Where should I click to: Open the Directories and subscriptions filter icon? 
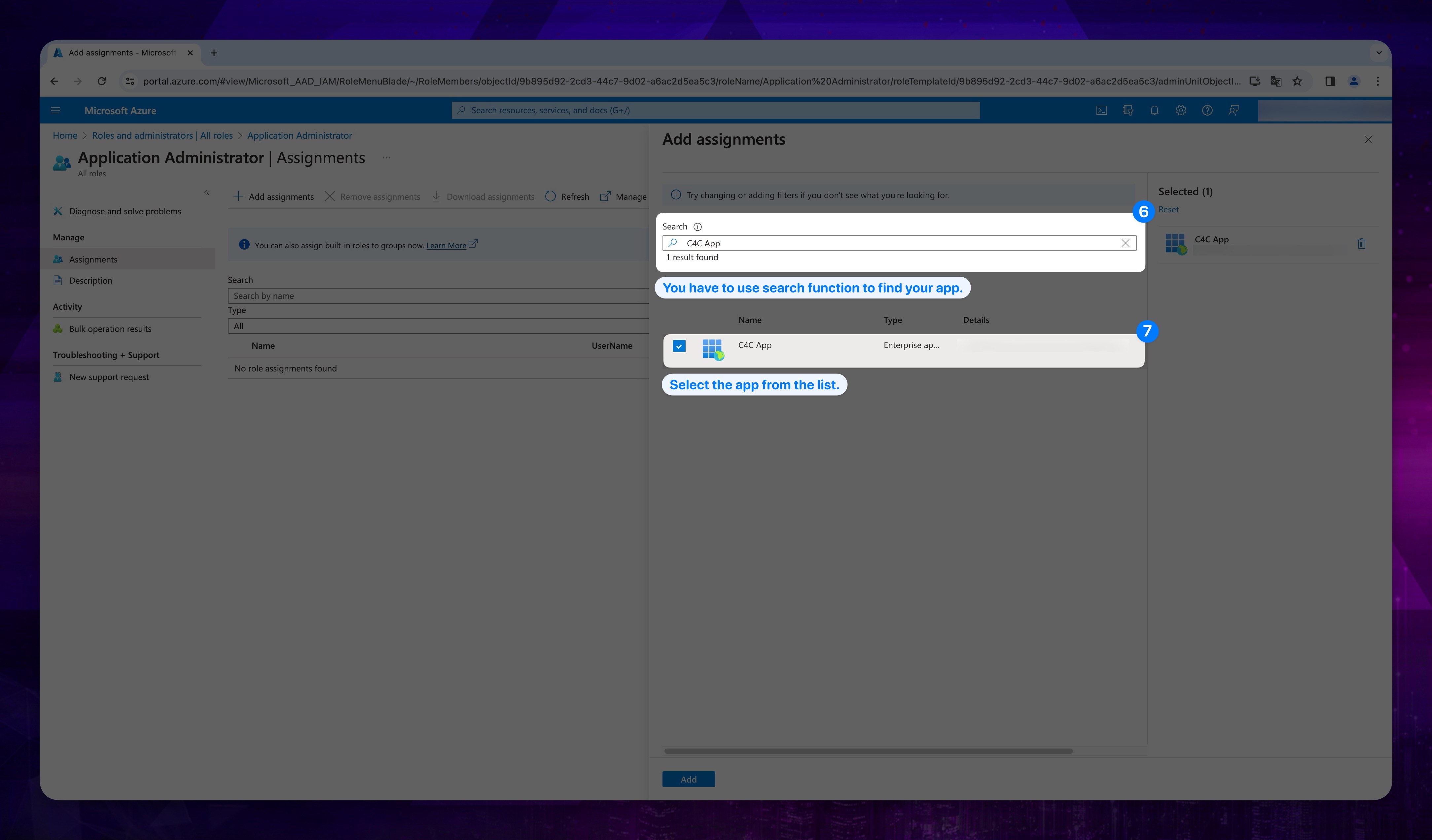point(1128,110)
